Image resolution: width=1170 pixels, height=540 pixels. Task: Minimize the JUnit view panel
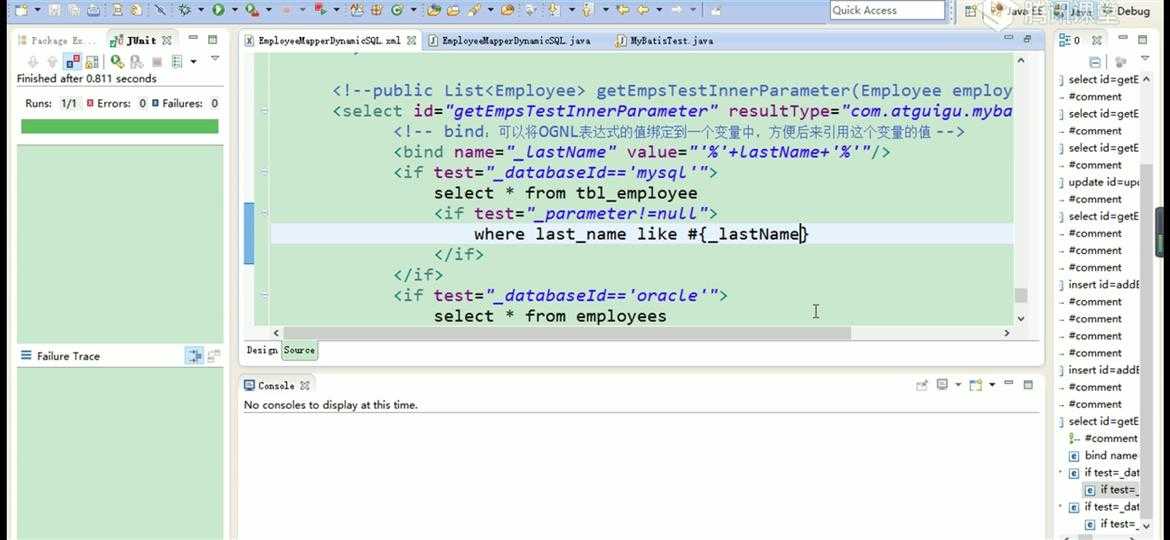point(193,38)
